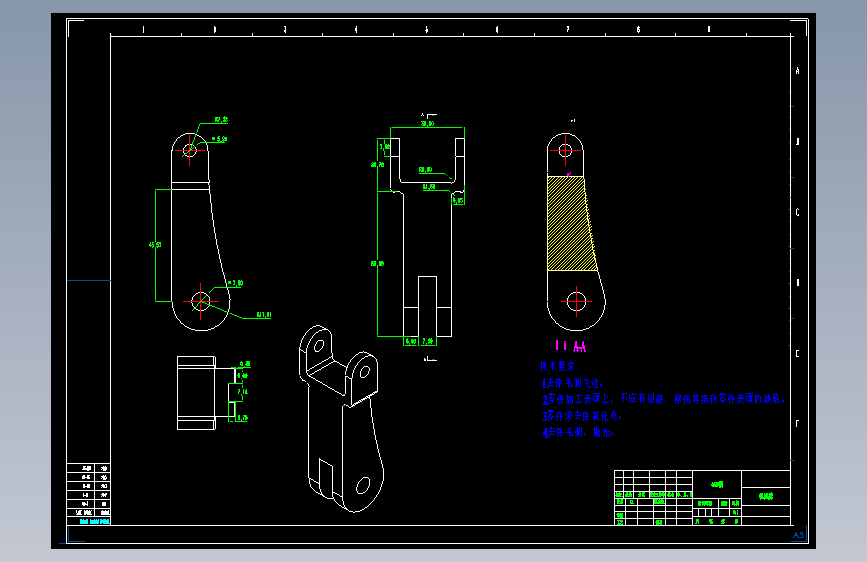Select the section cut arrow below the front view

pyautogui.click(x=430, y=360)
